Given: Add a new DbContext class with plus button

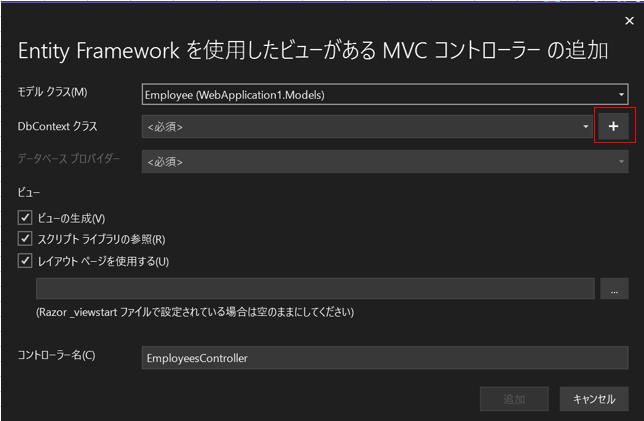Looking at the screenshot, I should pyautogui.click(x=613, y=126).
